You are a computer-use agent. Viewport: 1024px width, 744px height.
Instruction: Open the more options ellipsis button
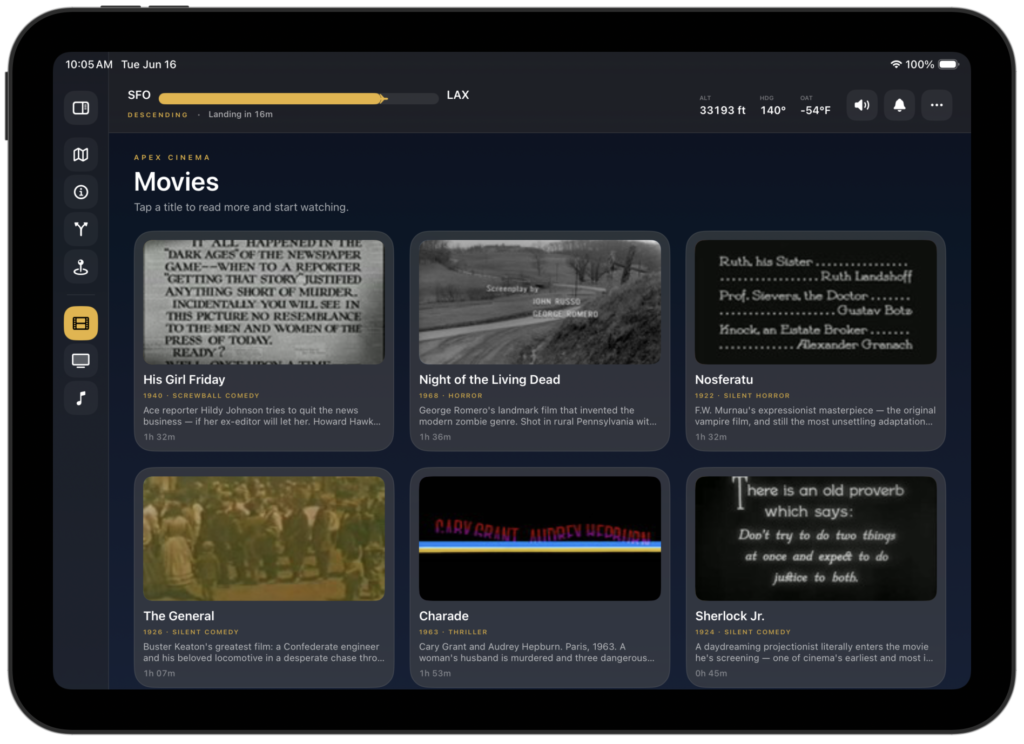[936, 105]
